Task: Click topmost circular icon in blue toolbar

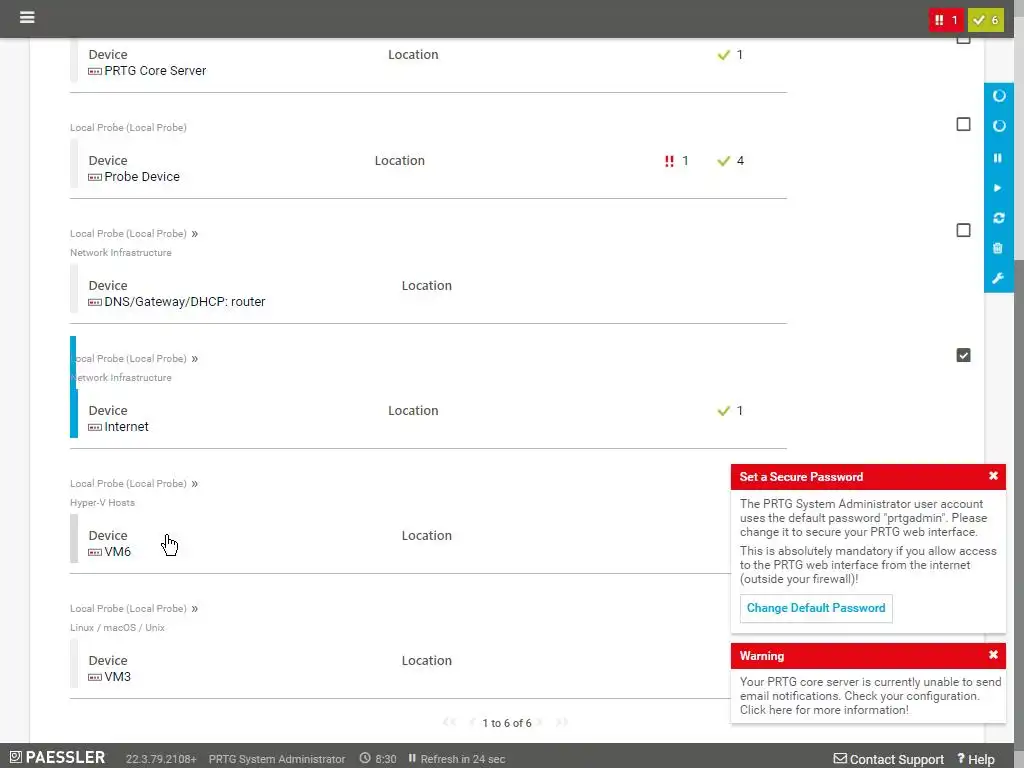Action: (999, 96)
